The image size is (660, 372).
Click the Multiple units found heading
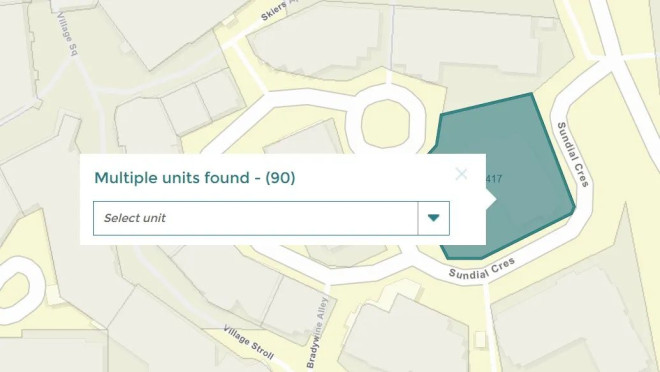194,178
